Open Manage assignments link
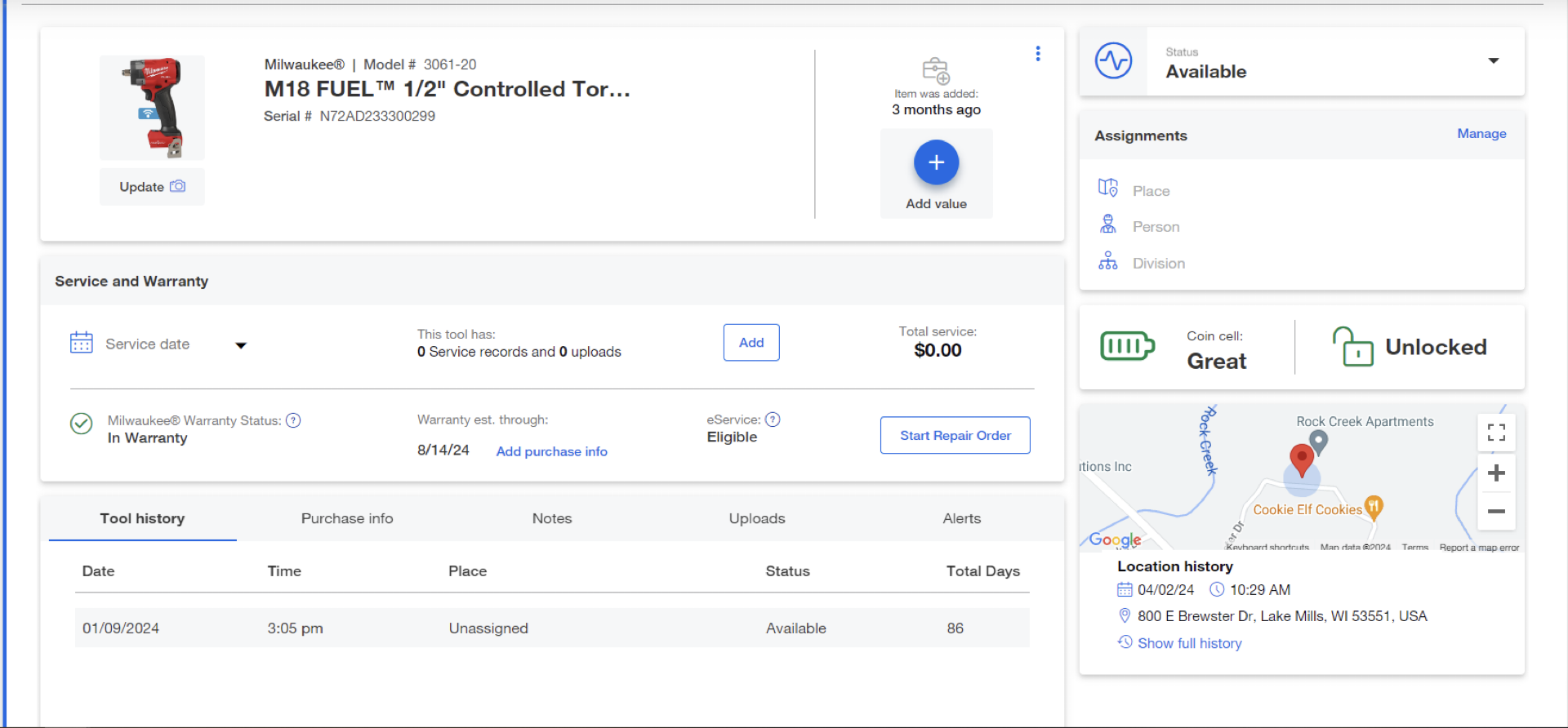Screen dimensions: 1568x728 point(1481,134)
